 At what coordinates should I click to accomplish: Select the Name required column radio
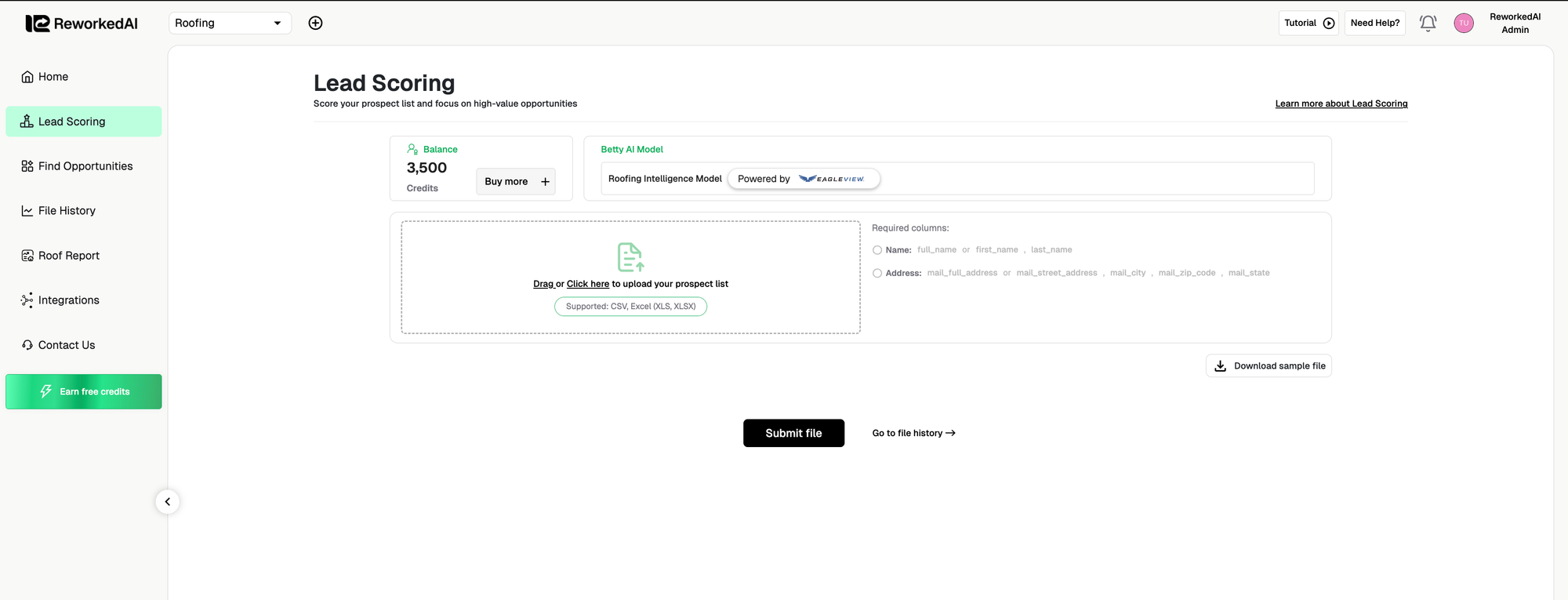tap(877, 250)
